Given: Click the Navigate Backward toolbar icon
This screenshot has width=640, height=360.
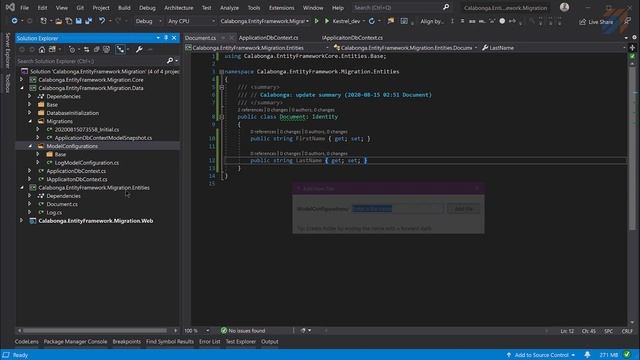Looking at the screenshot, I should click(x=14, y=21).
